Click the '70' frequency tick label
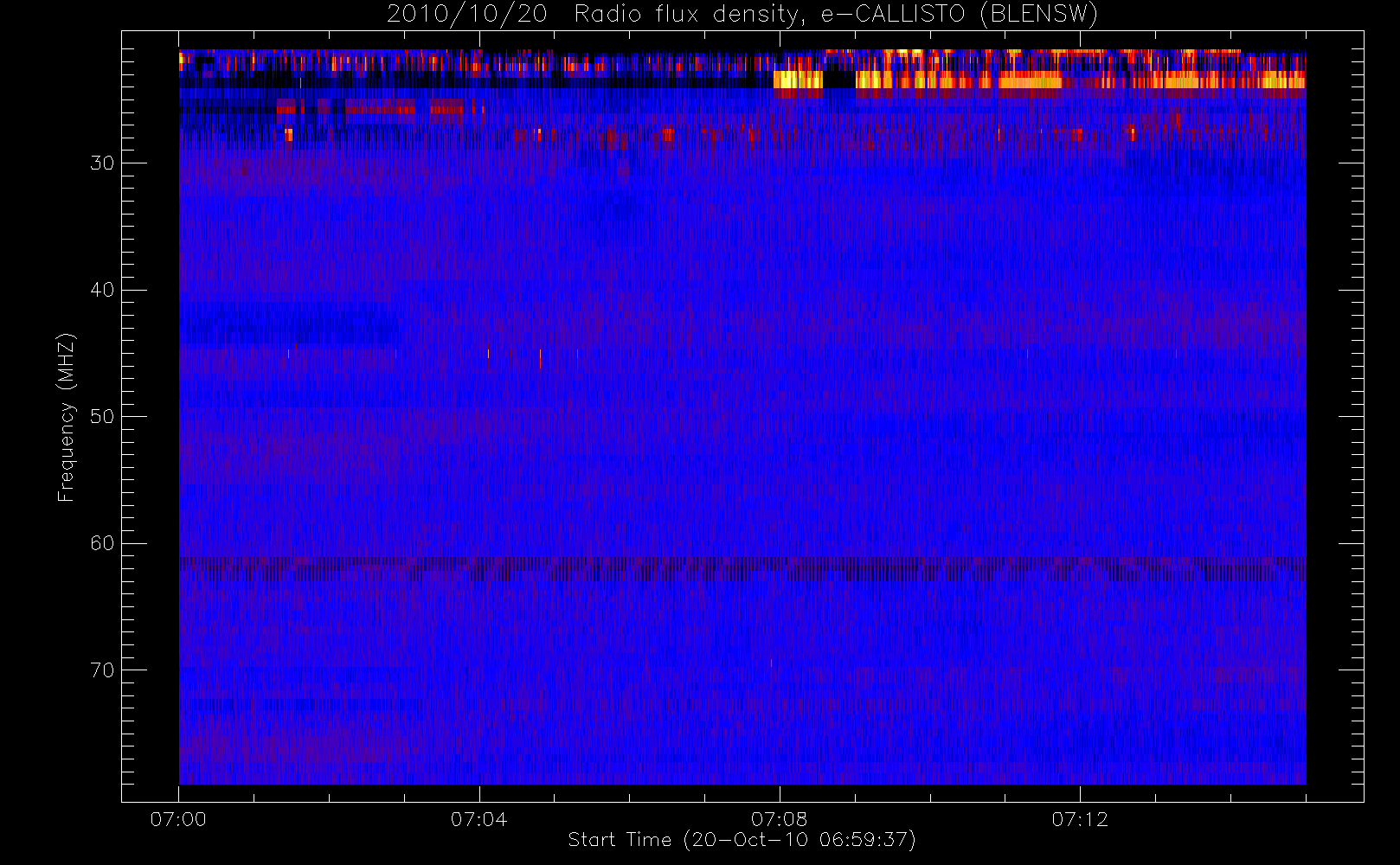 coord(102,670)
